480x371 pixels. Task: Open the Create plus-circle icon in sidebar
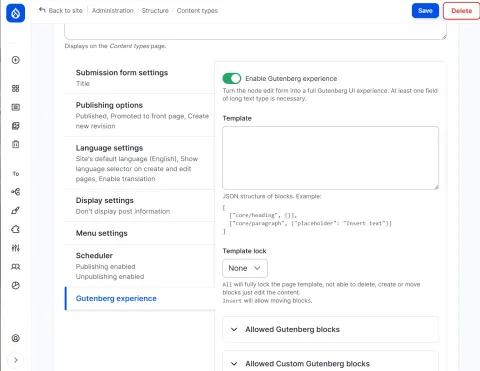point(16,60)
